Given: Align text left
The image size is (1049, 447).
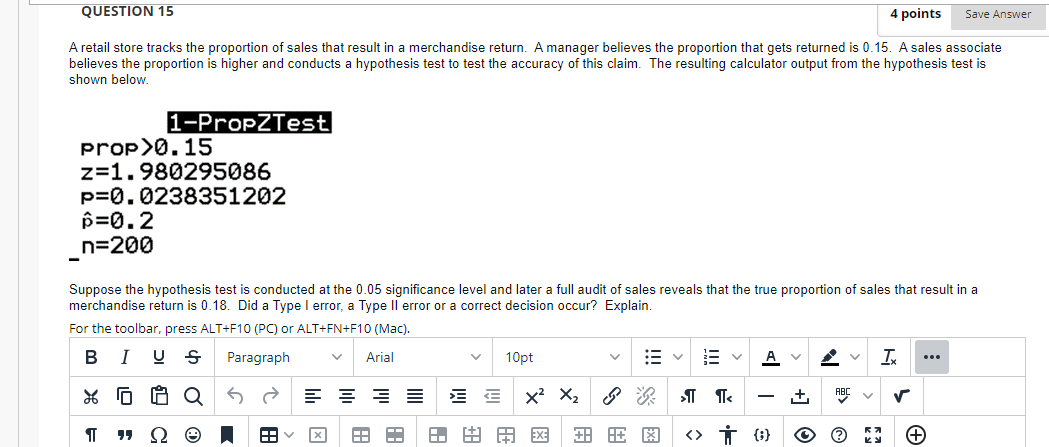Looking at the screenshot, I should (x=312, y=397).
